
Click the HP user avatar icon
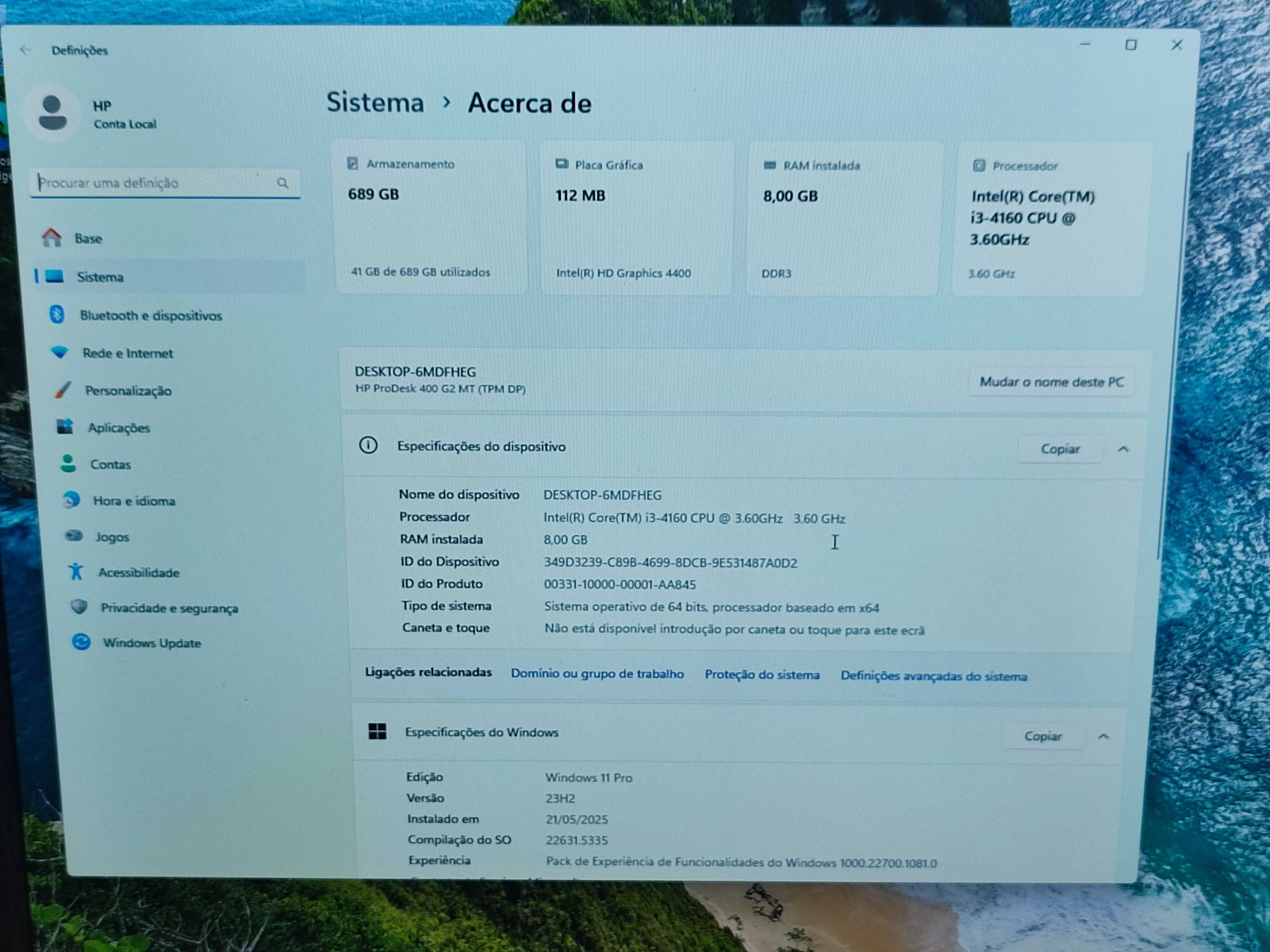click(x=52, y=112)
